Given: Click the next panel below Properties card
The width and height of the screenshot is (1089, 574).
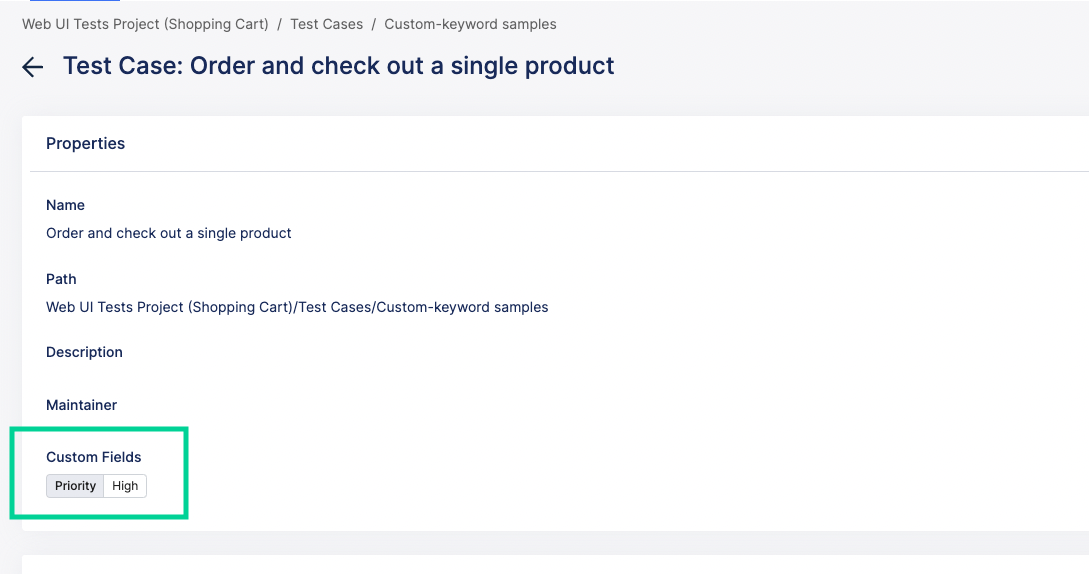Looking at the screenshot, I should (555, 565).
